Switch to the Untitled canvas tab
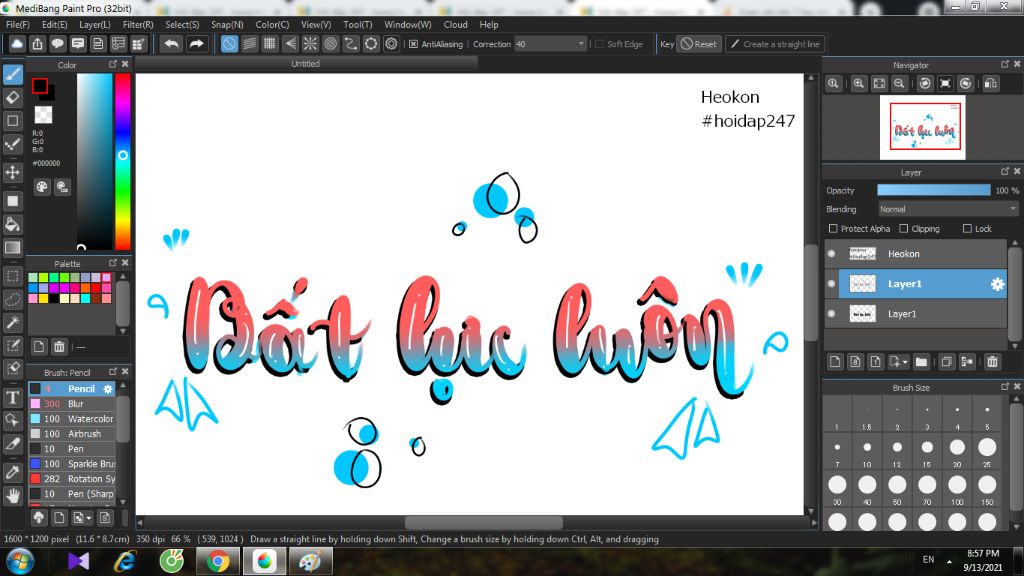The image size is (1024, 576). [x=306, y=63]
